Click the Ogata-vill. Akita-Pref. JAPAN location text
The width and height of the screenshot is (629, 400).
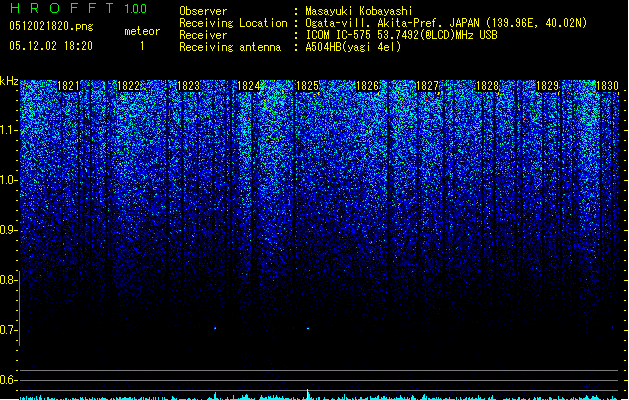(x=446, y=23)
